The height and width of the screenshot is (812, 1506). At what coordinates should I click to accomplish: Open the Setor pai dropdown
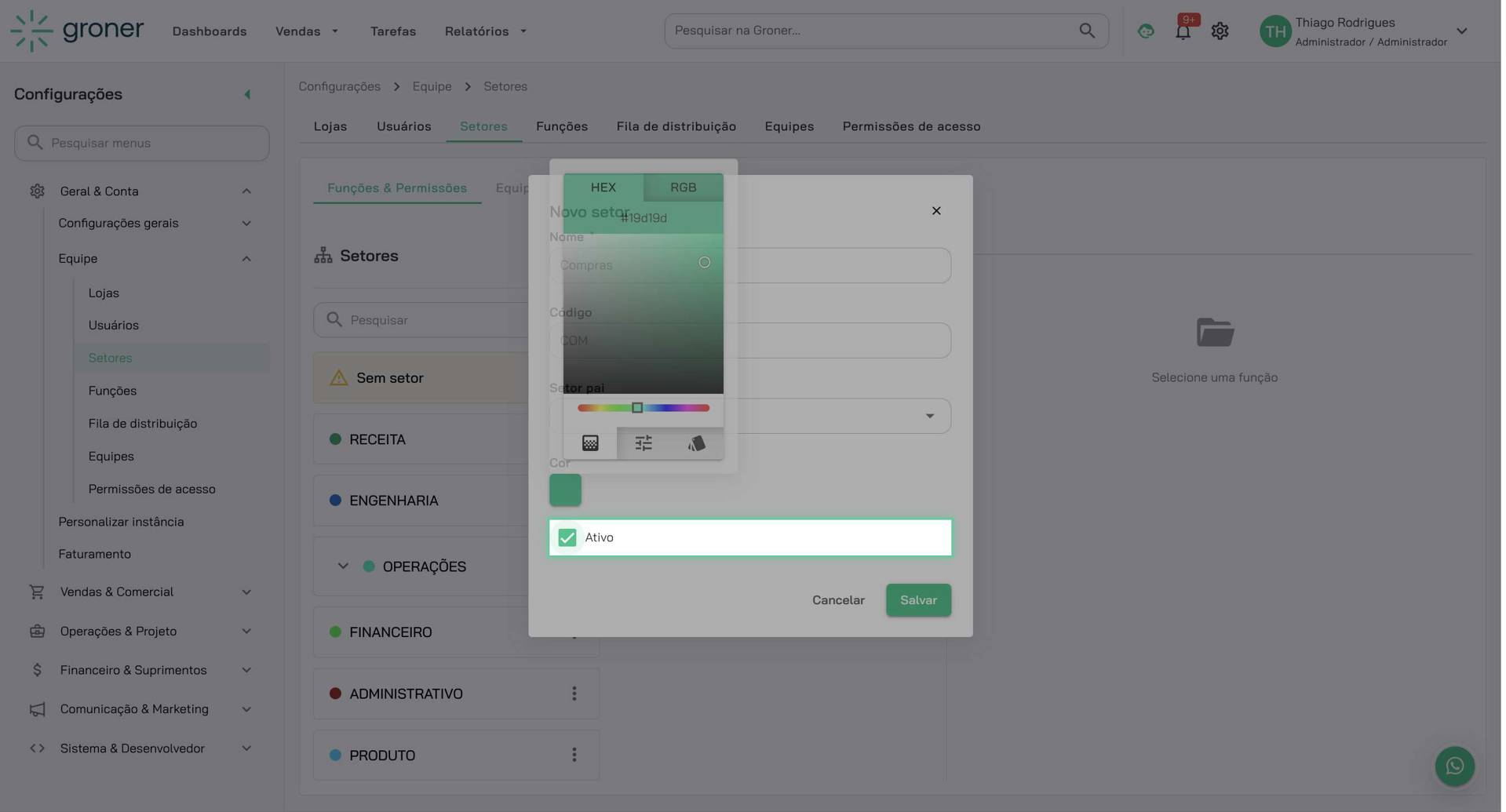(928, 416)
